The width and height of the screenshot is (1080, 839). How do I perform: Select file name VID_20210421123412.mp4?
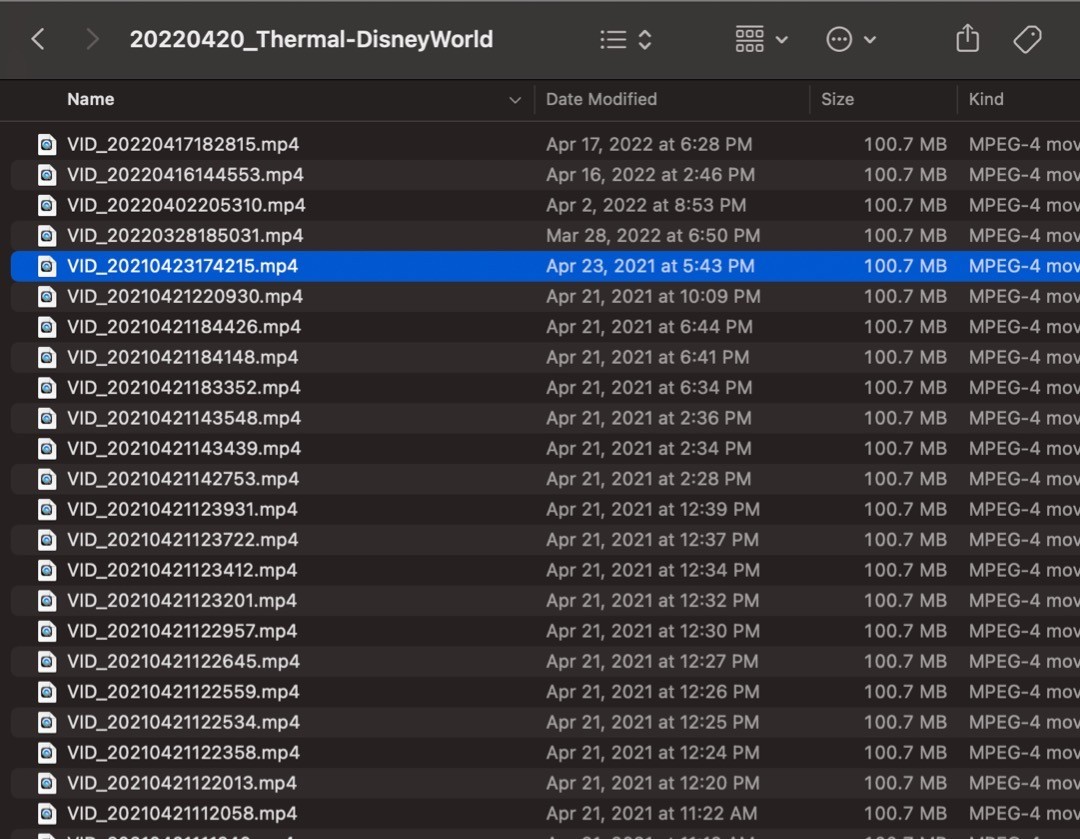tap(182, 570)
